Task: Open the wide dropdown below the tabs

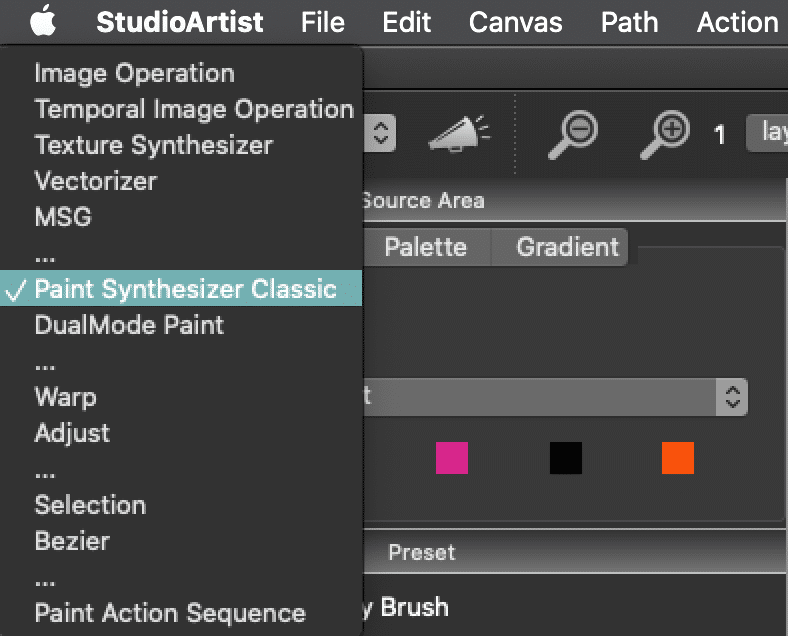Action: tap(555, 397)
